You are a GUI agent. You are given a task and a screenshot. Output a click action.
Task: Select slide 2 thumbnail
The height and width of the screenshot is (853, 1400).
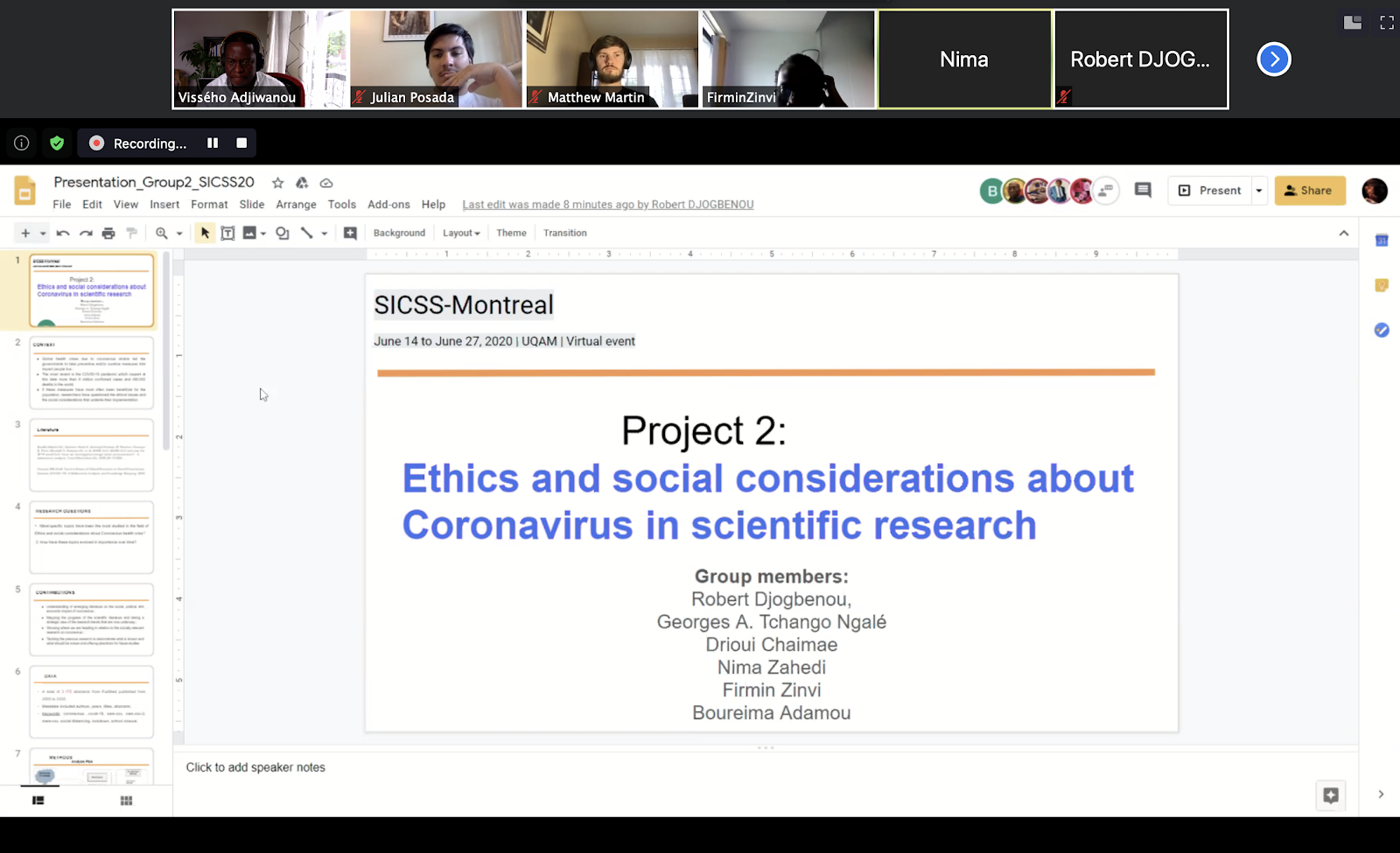pyautogui.click(x=92, y=373)
